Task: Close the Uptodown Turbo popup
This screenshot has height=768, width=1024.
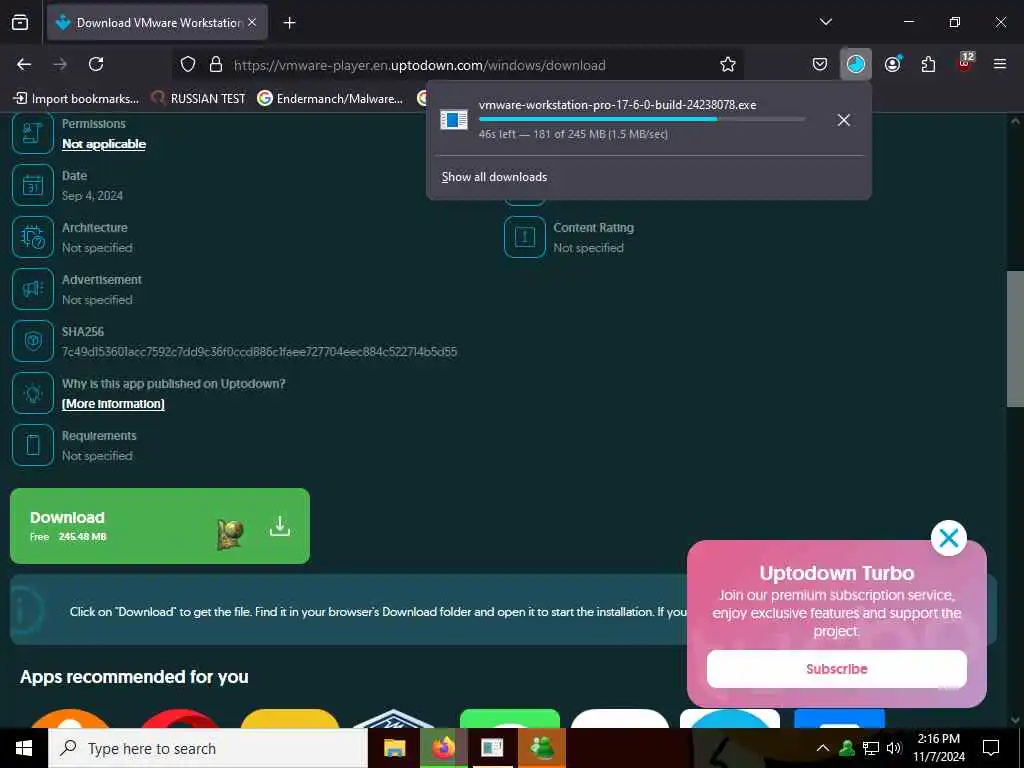Action: pos(948,538)
